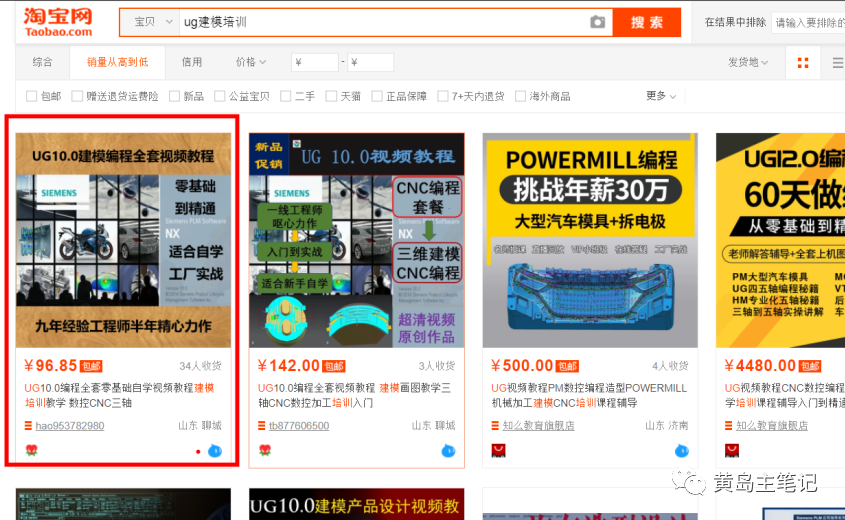Click the red heart badge under first product
This screenshot has height=520, width=845.
31,451
